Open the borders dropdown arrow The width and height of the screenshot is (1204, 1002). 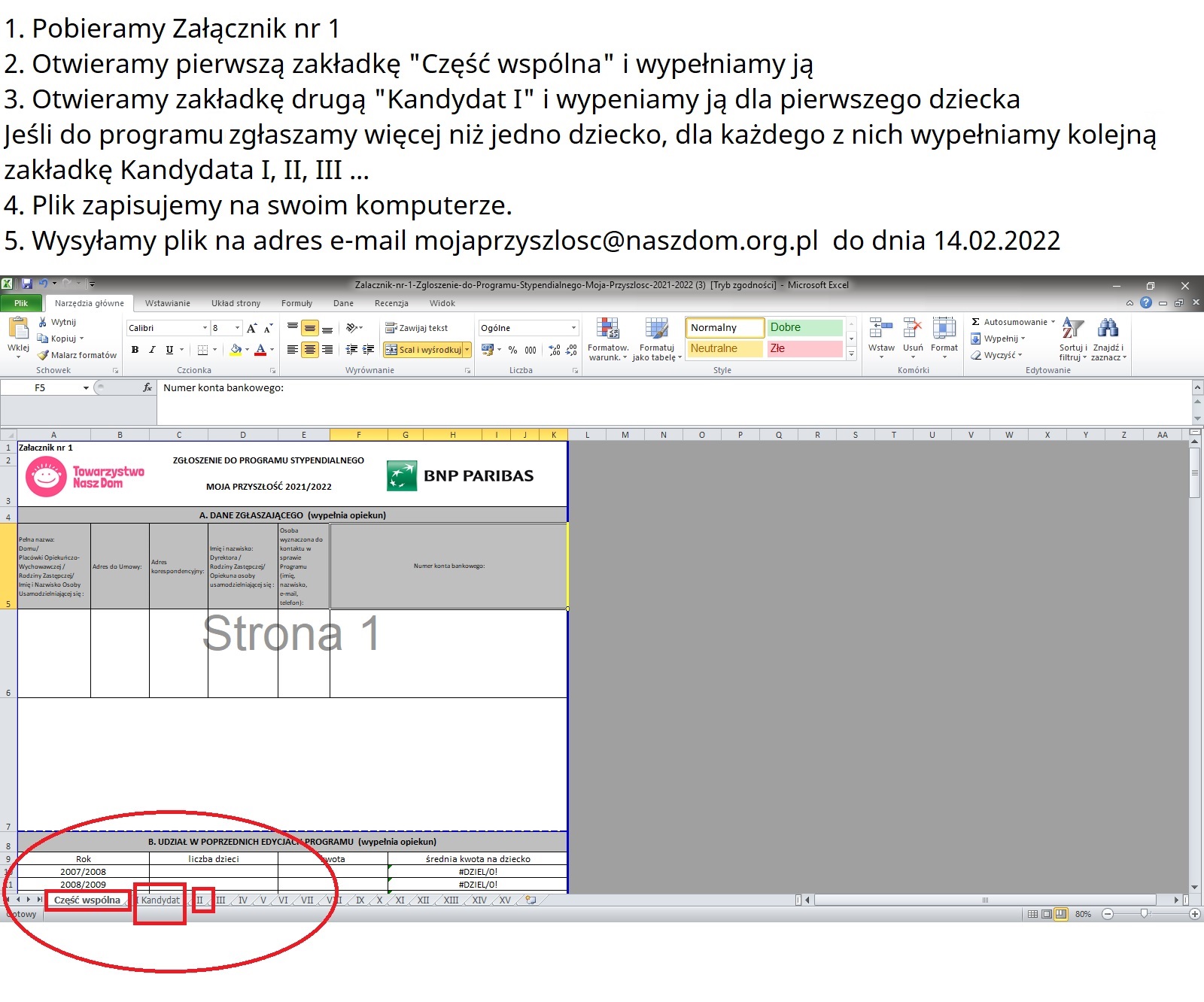pyautogui.click(x=215, y=350)
